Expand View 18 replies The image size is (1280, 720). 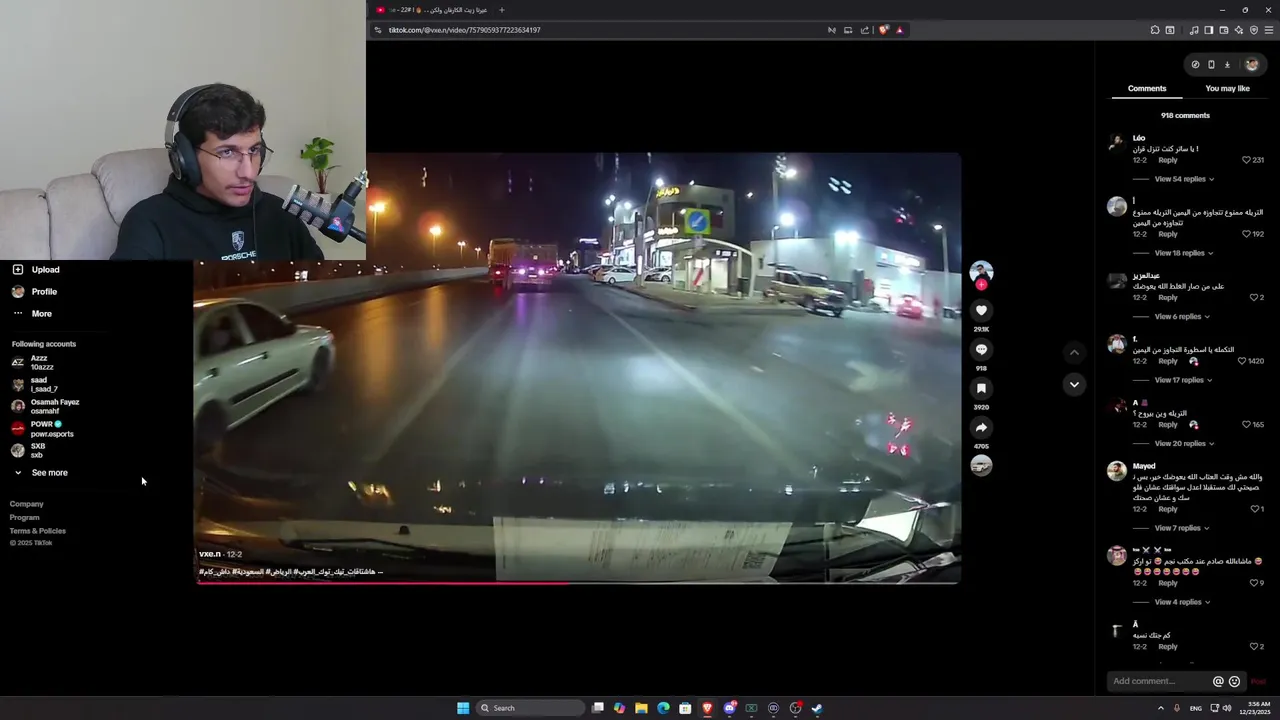click(x=1184, y=253)
